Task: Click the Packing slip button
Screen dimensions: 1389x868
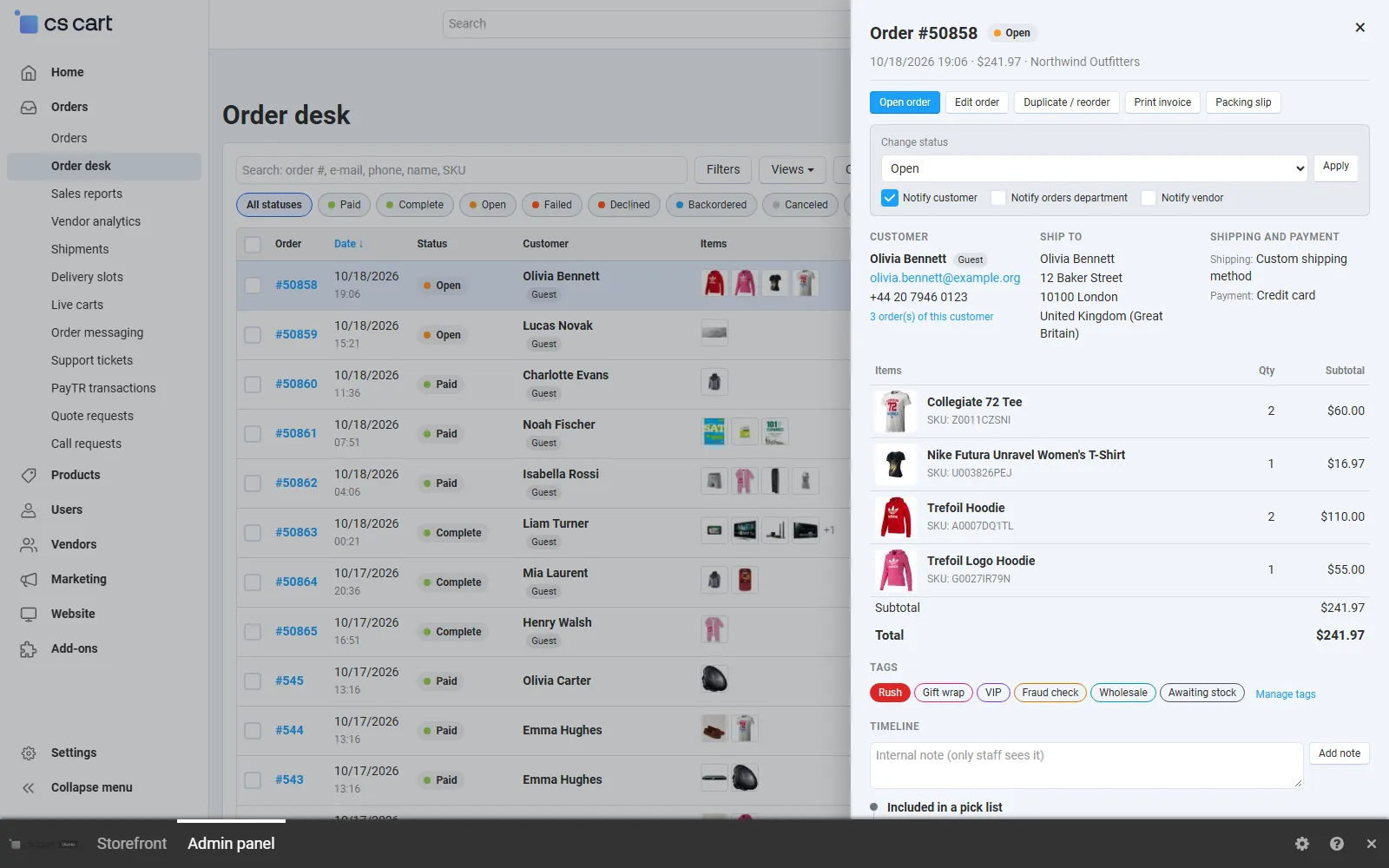Action: [1243, 102]
